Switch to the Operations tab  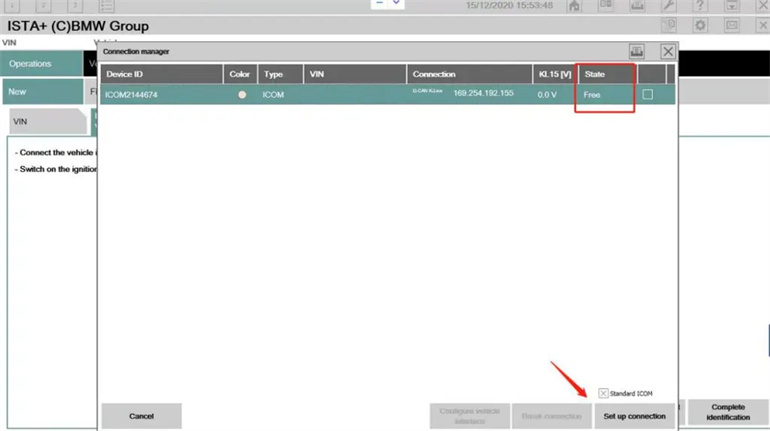(42, 64)
